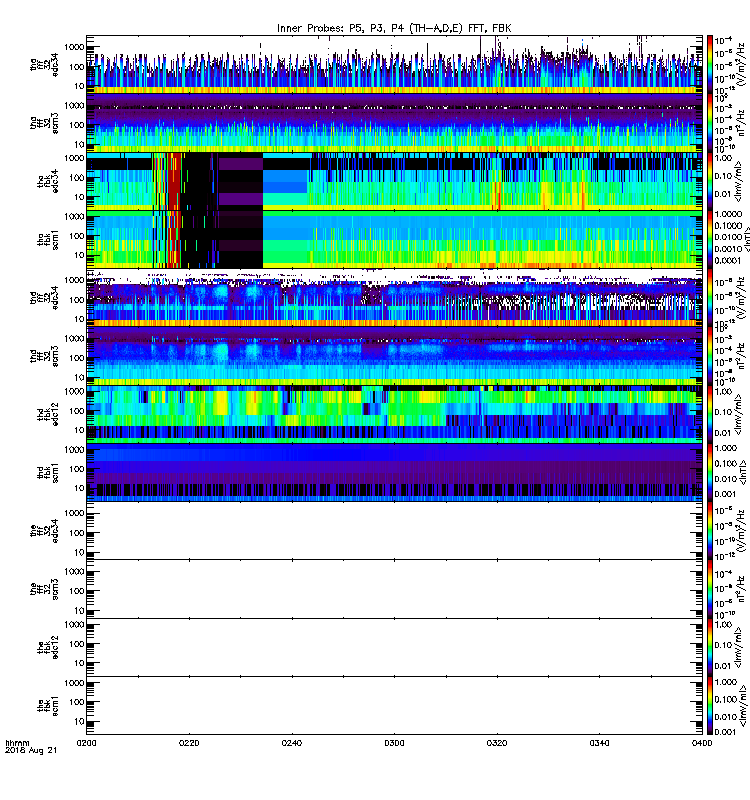Screen dimensions: 750x800
Task: Click color bar of the fbk scm1 panel
Action: [710, 706]
